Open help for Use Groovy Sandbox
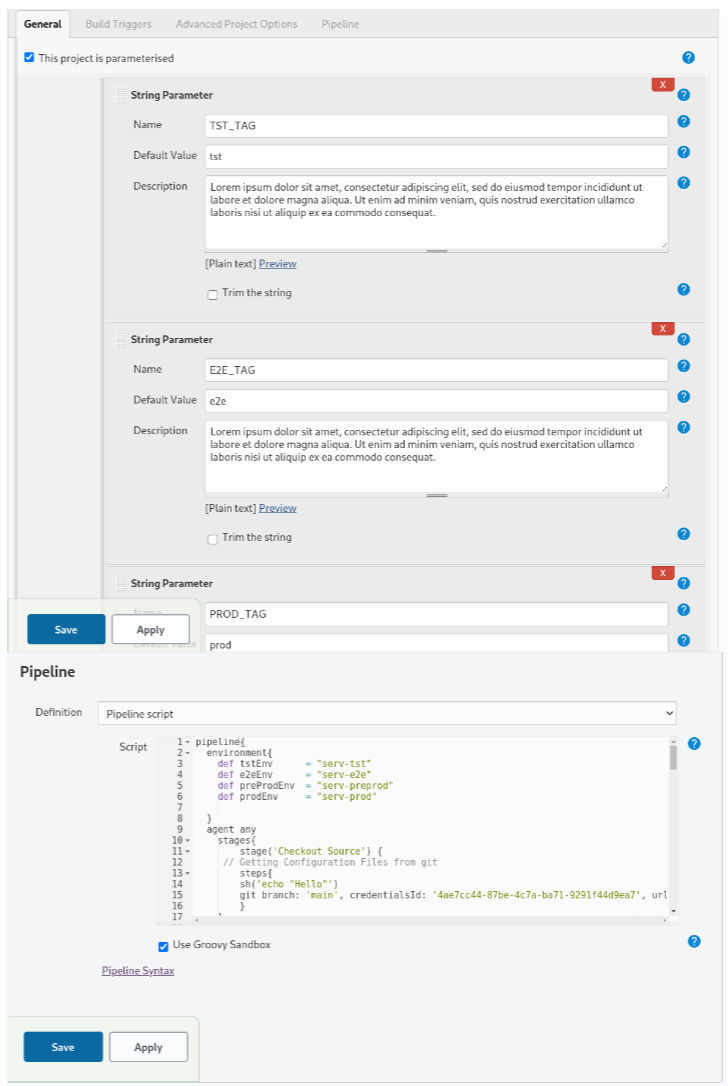Image resolution: width=728 pixels, height=1086 pixels. point(694,941)
